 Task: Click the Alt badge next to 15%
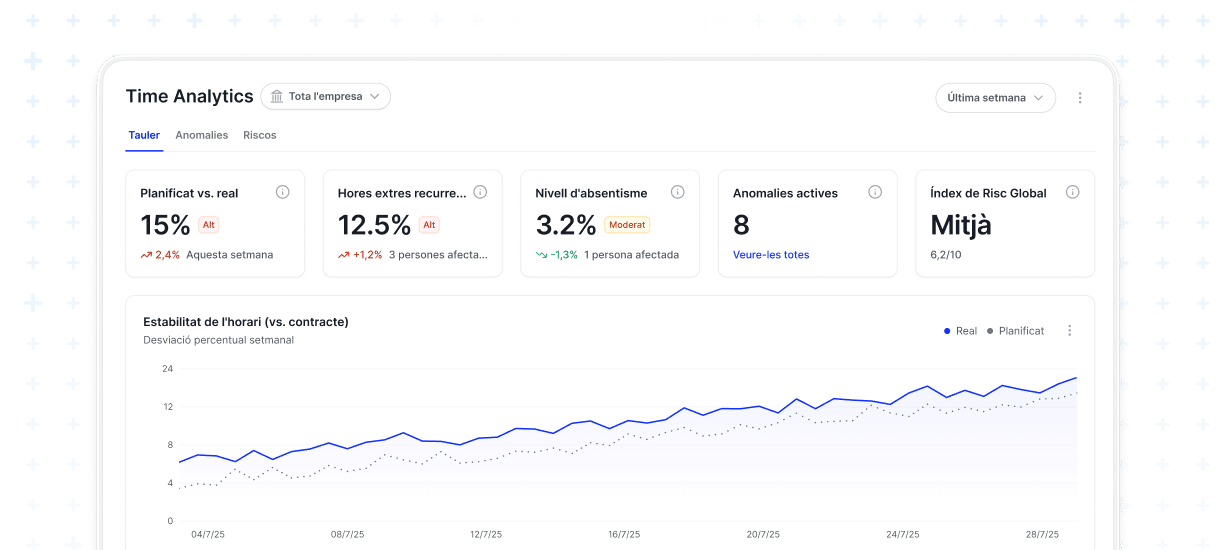point(209,225)
